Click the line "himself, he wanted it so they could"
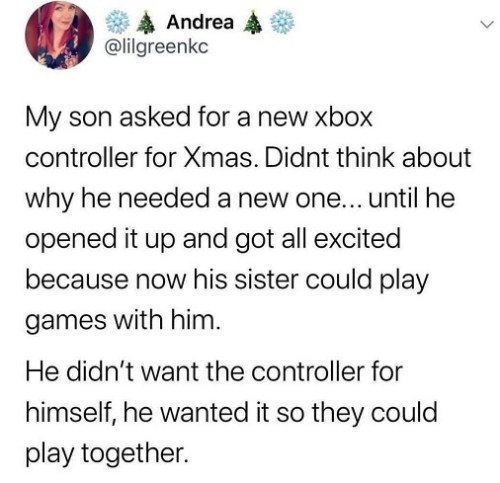 (x=231, y=413)
